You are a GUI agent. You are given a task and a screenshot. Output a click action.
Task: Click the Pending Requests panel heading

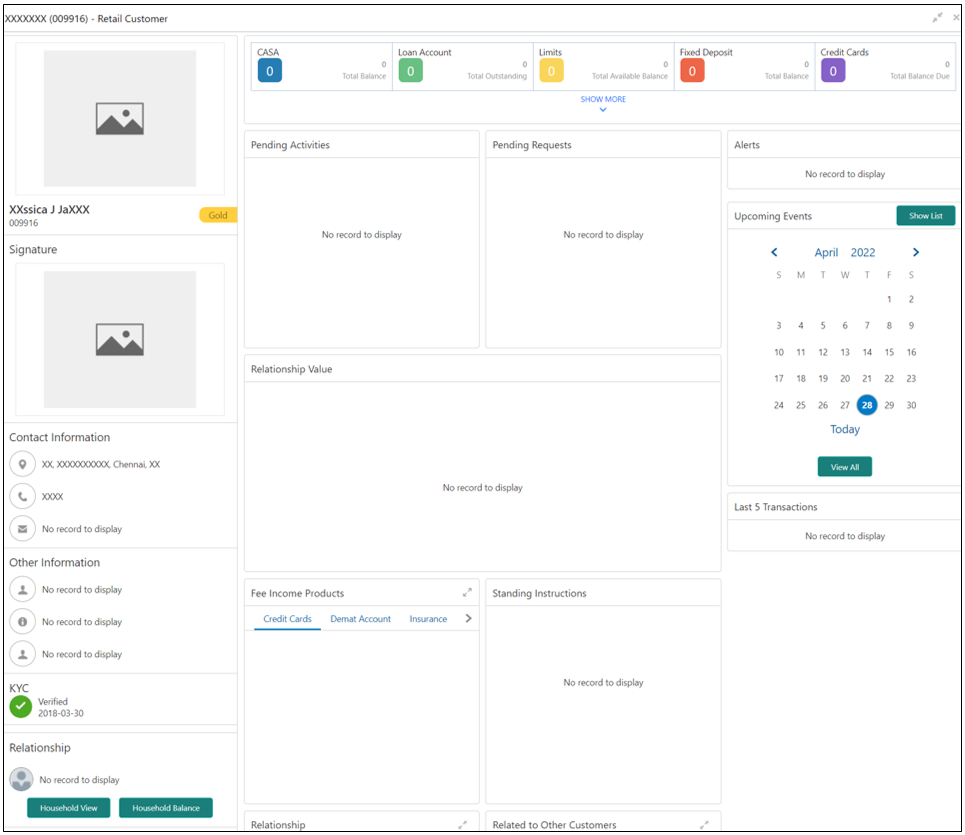coord(532,145)
